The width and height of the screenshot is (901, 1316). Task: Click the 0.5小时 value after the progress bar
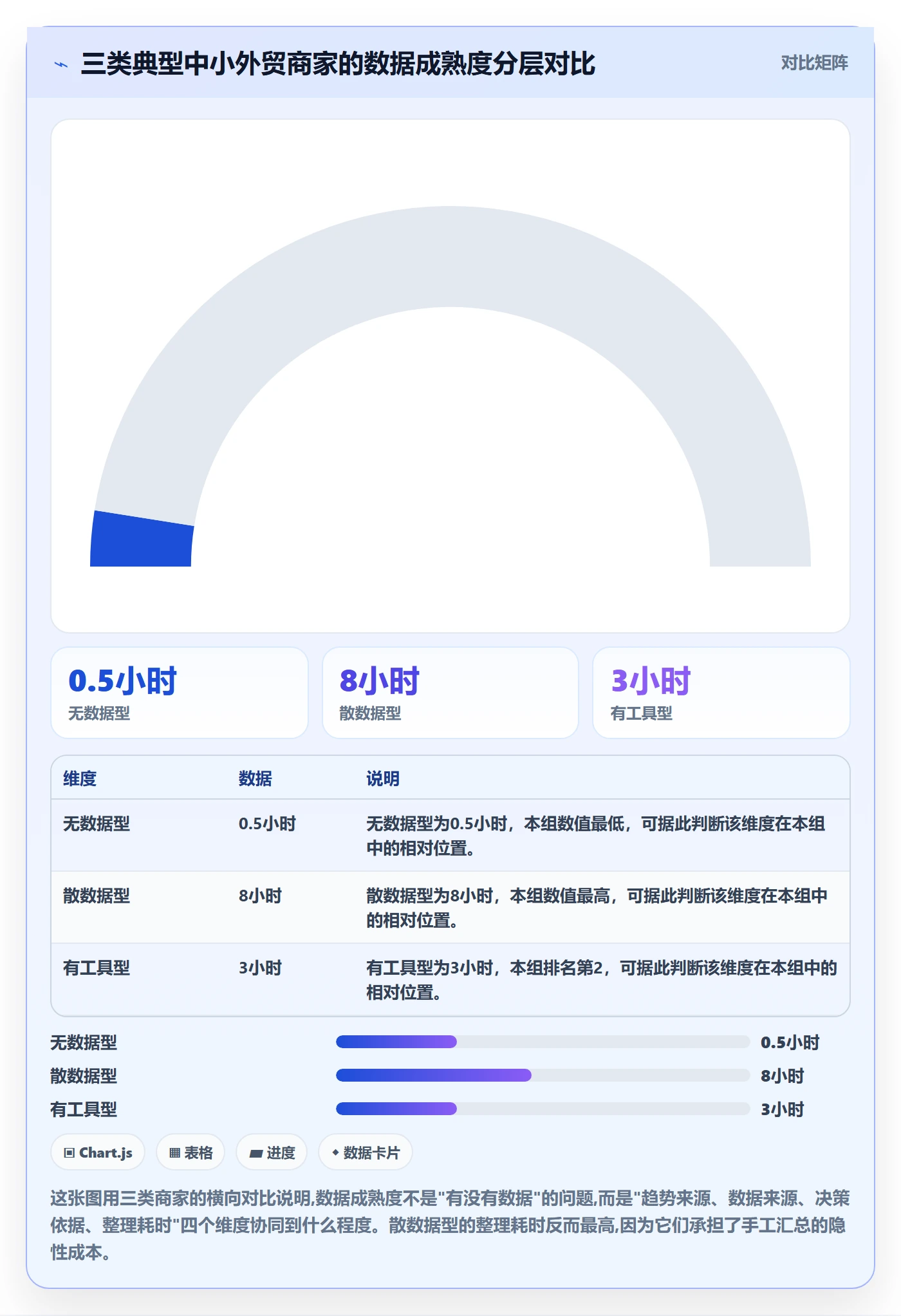pyautogui.click(x=790, y=1042)
